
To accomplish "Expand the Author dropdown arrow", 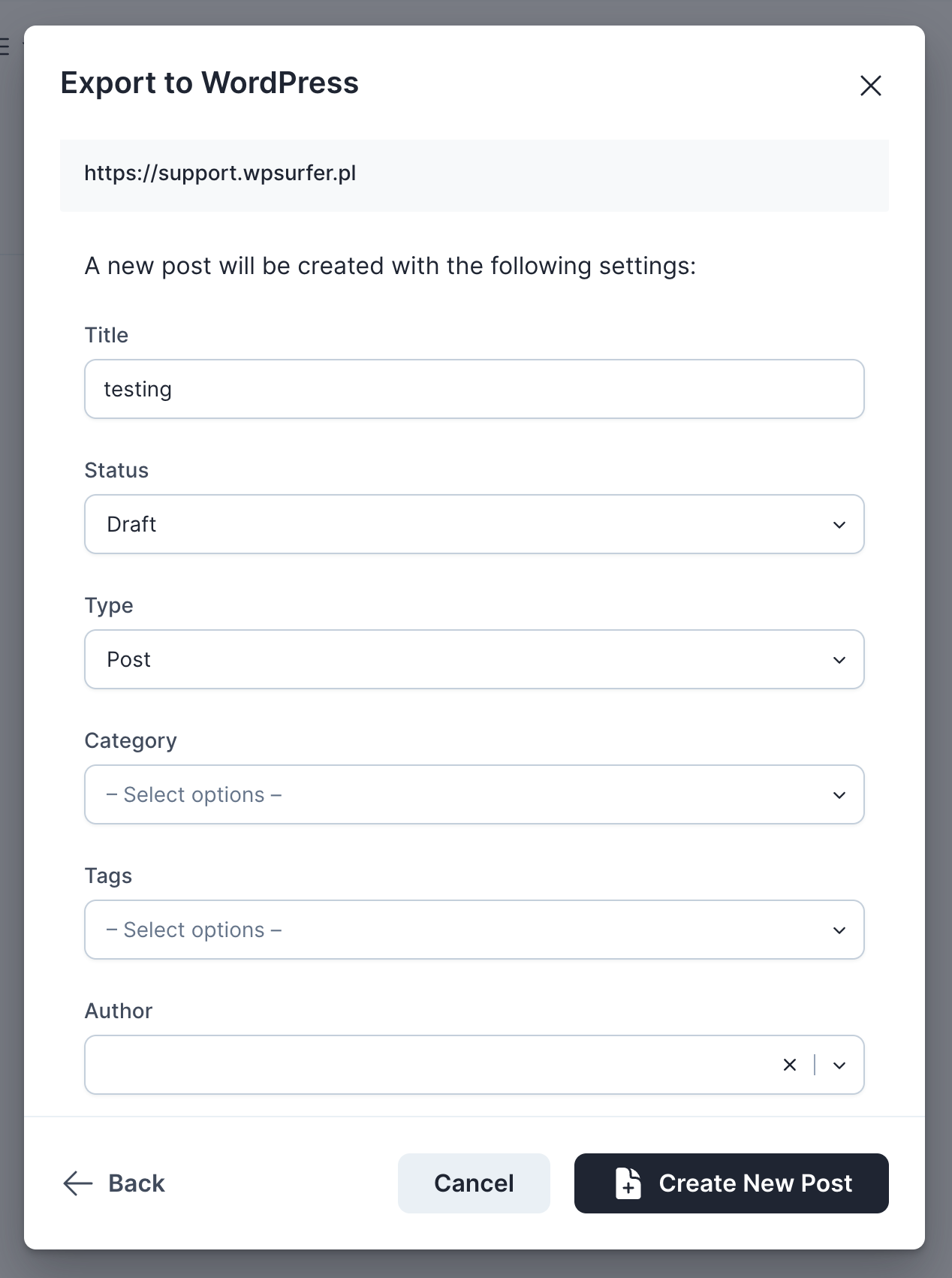I will 839,1066.
